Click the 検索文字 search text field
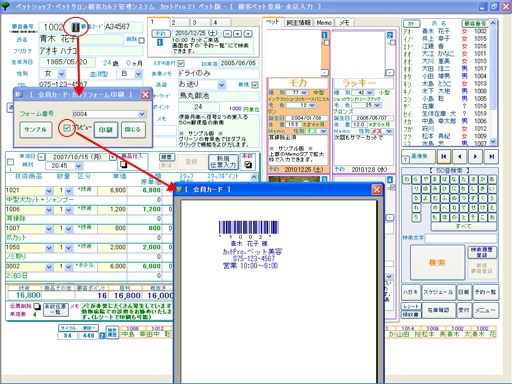 [x=461, y=238]
